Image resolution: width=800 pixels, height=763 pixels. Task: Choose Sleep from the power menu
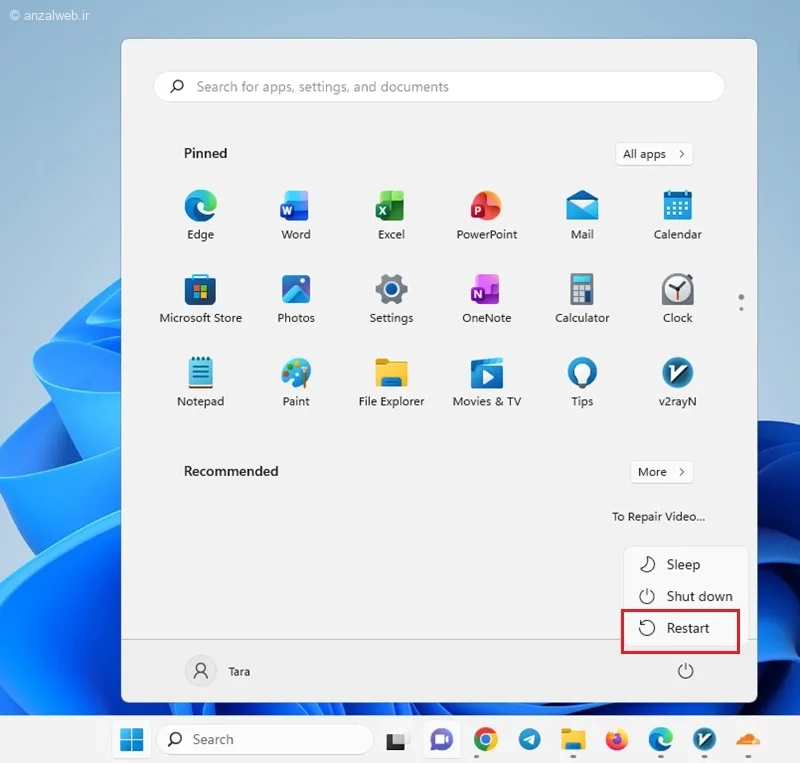[684, 564]
